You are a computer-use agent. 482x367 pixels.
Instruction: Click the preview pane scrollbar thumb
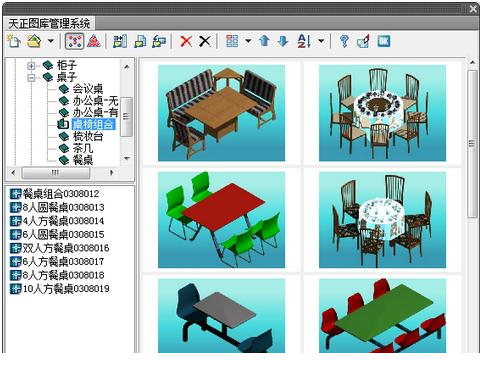[472, 144]
